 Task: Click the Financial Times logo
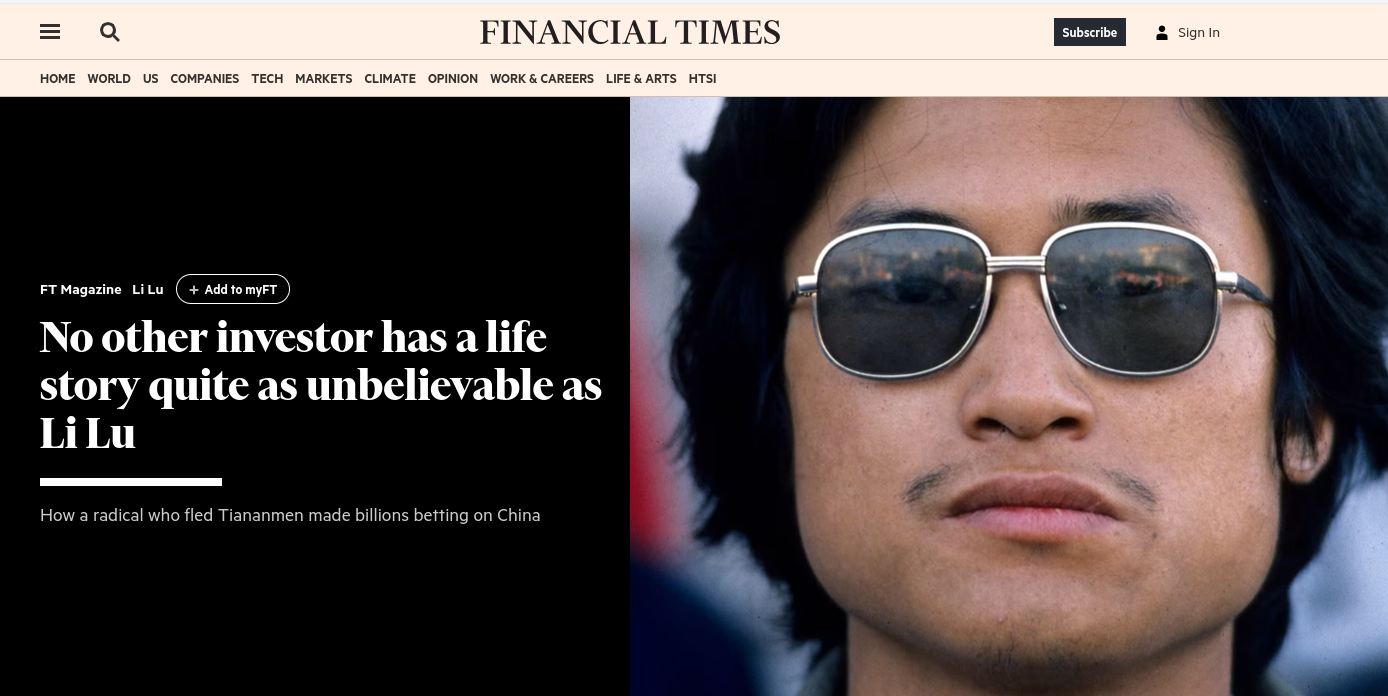pos(630,32)
